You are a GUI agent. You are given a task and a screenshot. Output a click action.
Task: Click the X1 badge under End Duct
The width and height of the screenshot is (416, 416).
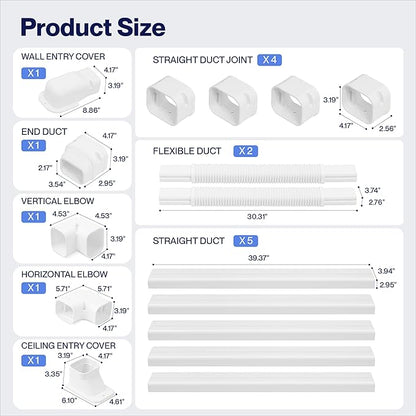point(33,145)
